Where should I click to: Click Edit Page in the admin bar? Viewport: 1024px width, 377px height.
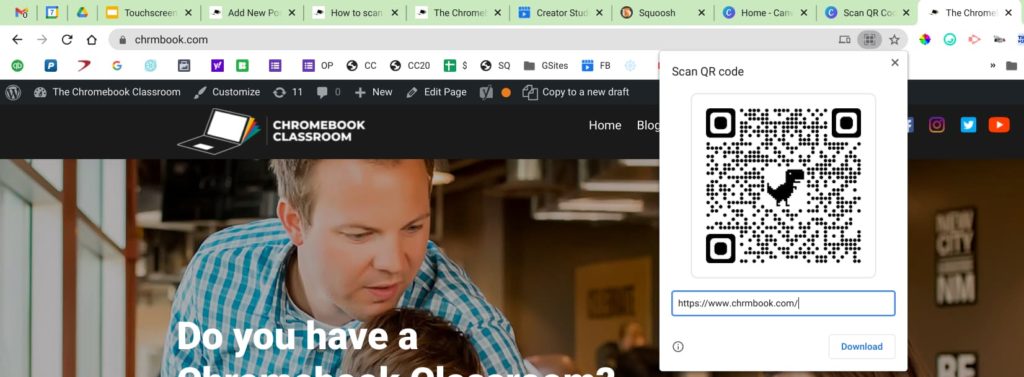click(436, 92)
